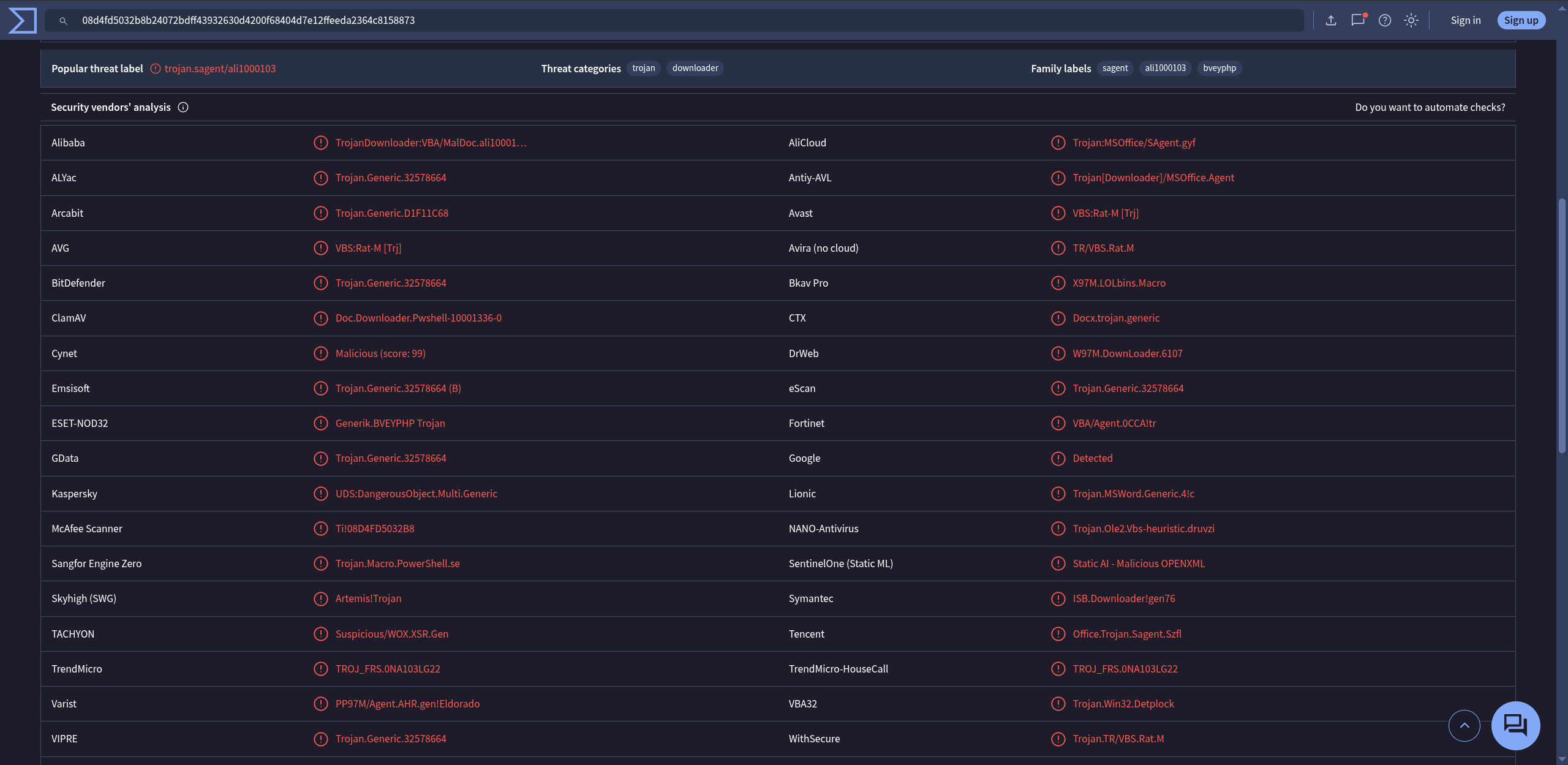Viewport: 1568px width, 765px height.
Task: Click the Trojan.Macro.PowerShell.se detection
Action: click(398, 563)
